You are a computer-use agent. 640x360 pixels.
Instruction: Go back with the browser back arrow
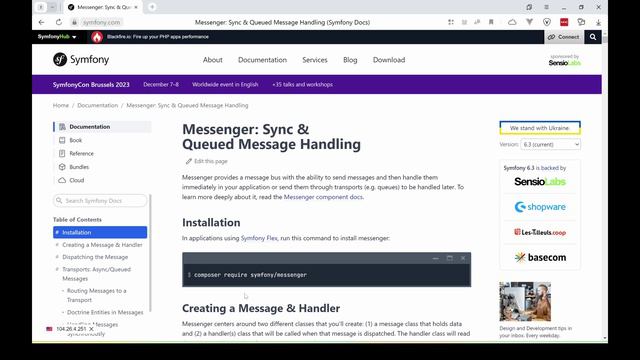coord(41,22)
